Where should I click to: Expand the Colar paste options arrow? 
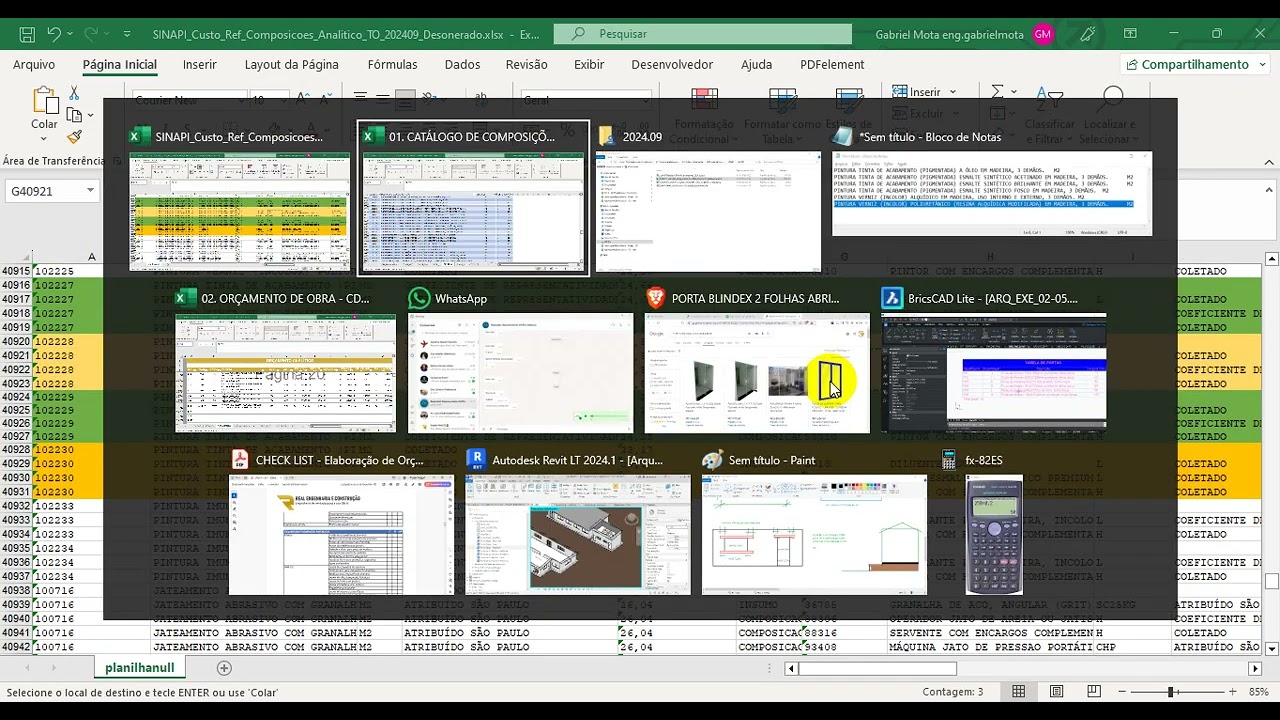coord(45,139)
